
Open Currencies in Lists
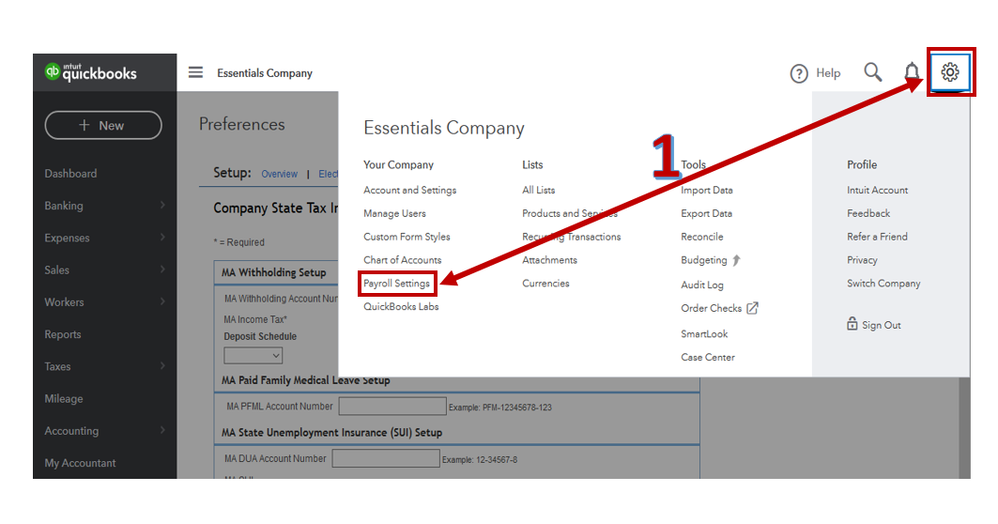(x=546, y=283)
